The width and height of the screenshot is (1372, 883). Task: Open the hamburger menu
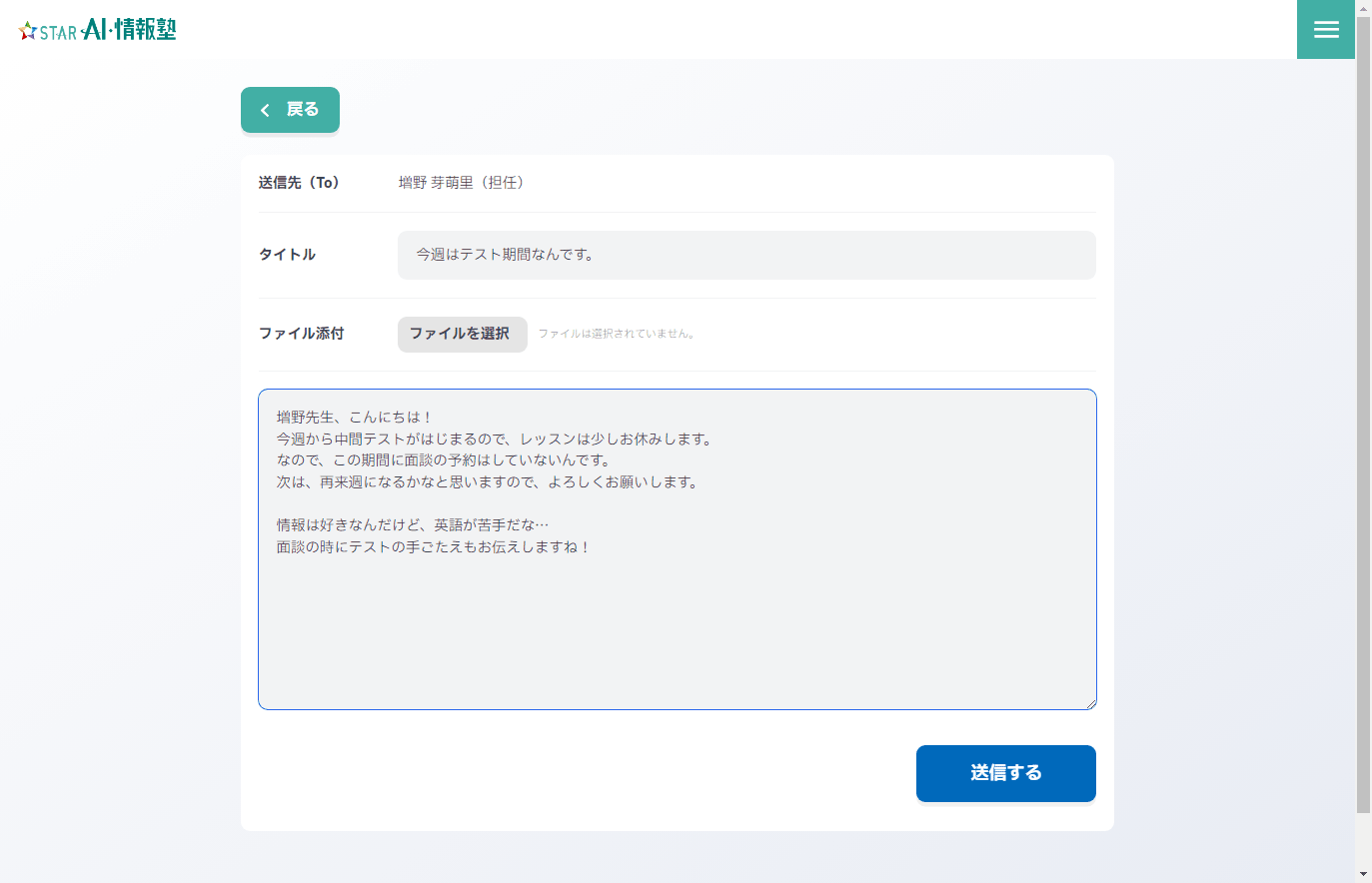coord(1326,29)
